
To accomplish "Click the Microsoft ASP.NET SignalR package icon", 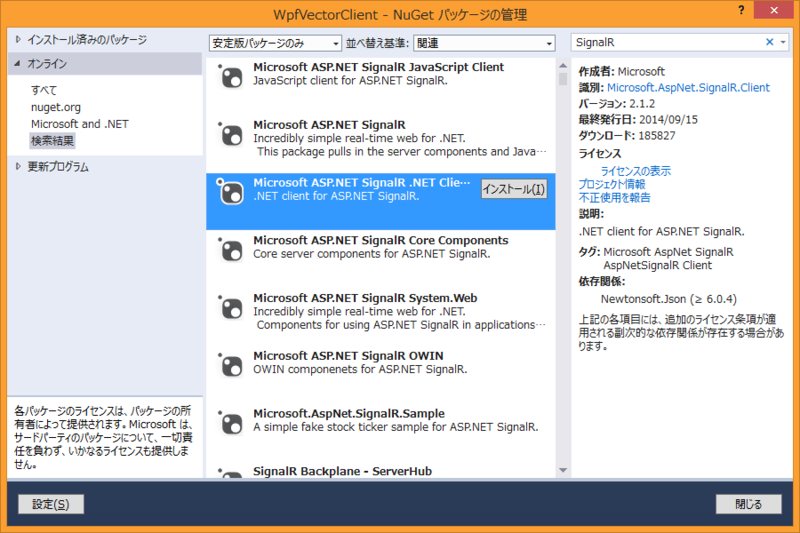I will (x=231, y=135).
